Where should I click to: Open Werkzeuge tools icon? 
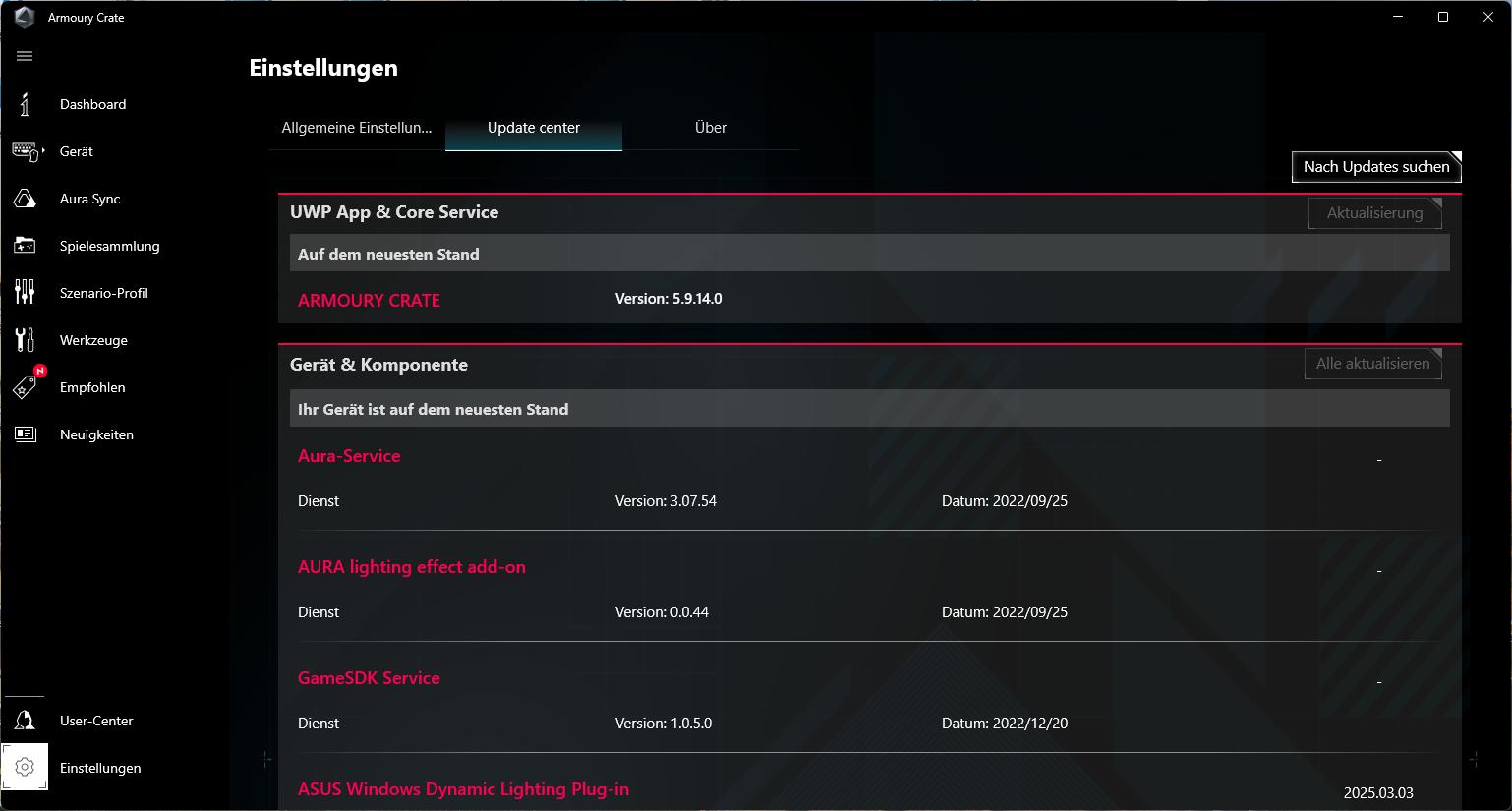click(x=25, y=340)
